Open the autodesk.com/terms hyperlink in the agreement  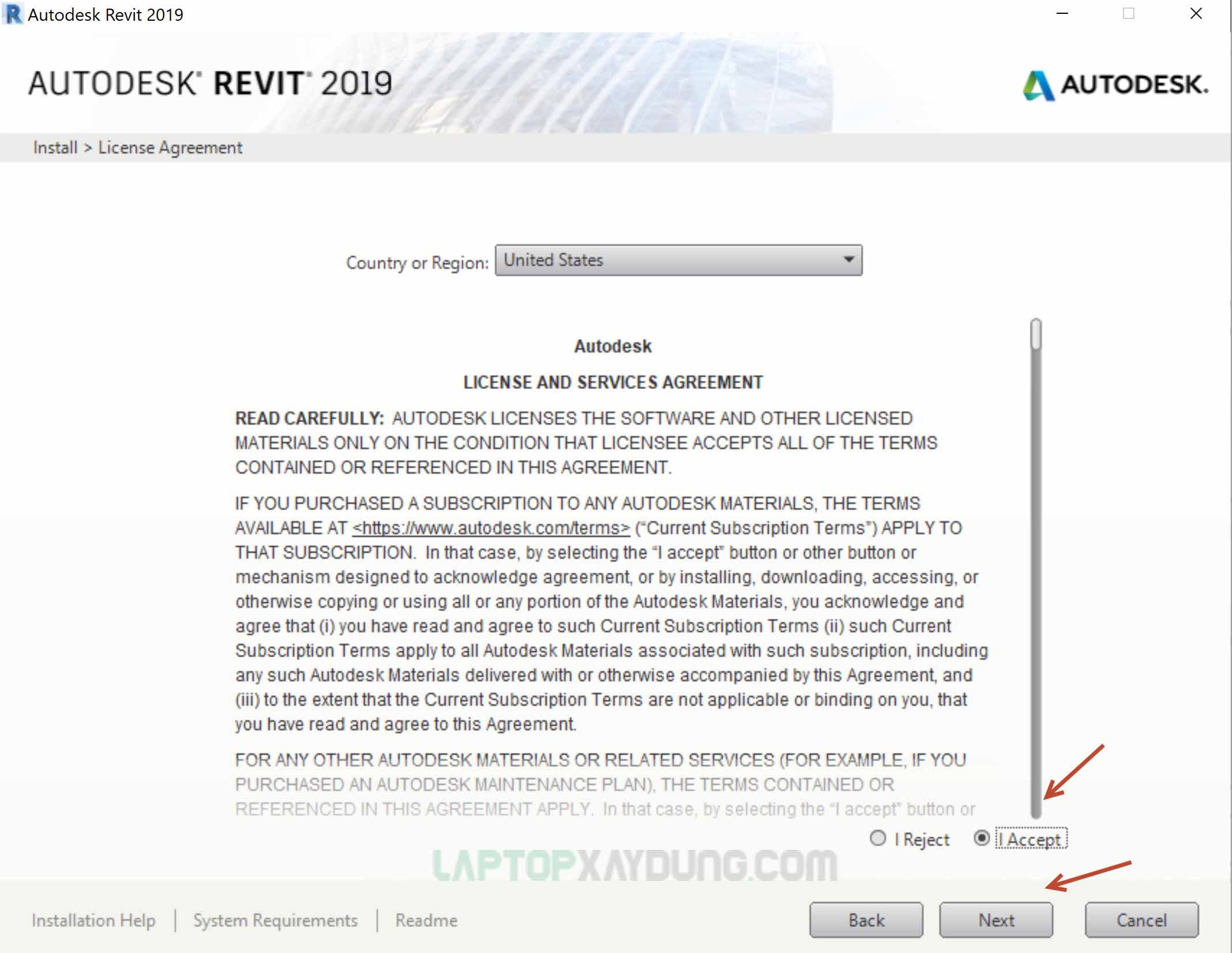click(x=489, y=527)
